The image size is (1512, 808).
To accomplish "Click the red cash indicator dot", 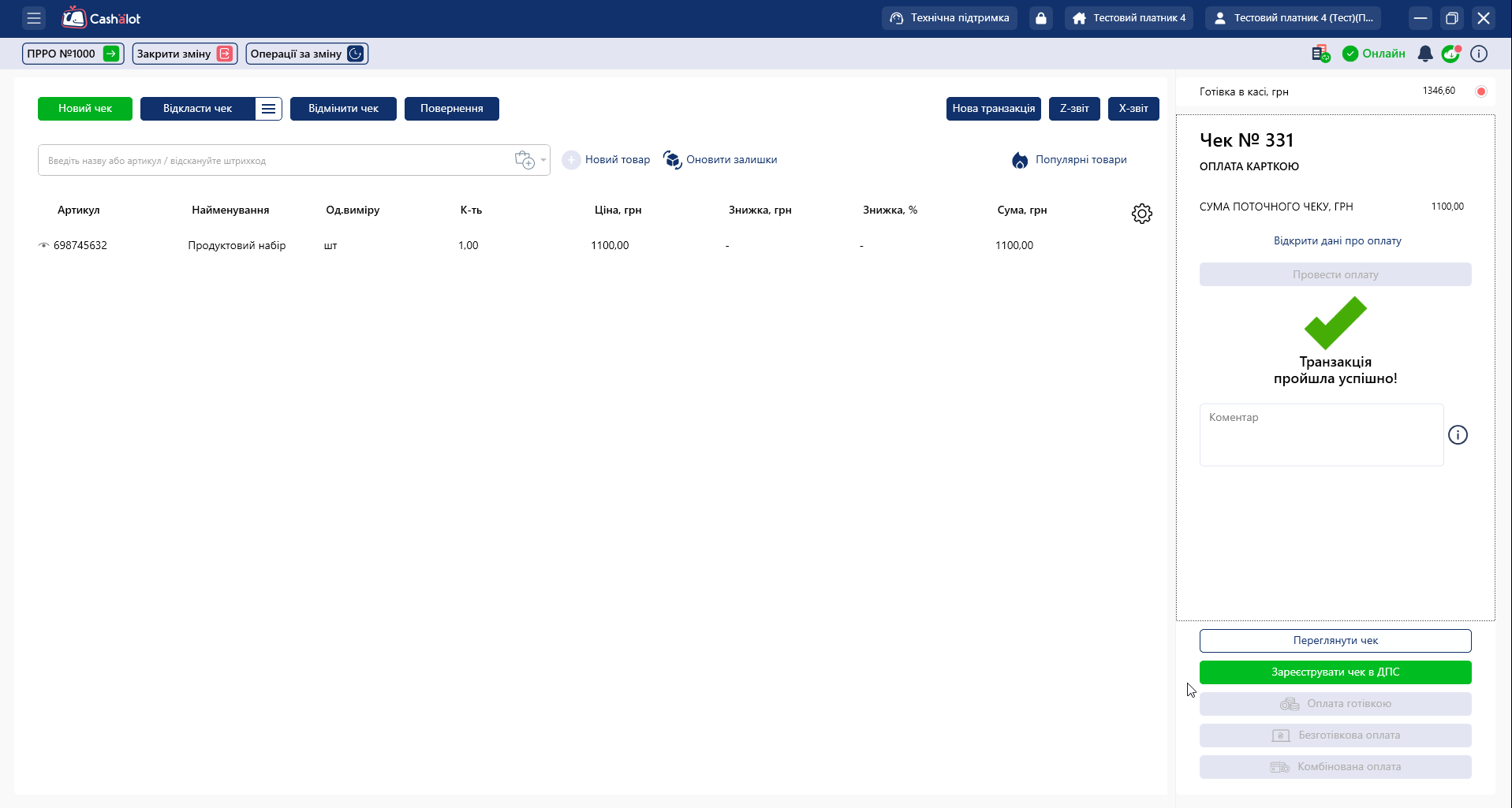I will (x=1480, y=91).
